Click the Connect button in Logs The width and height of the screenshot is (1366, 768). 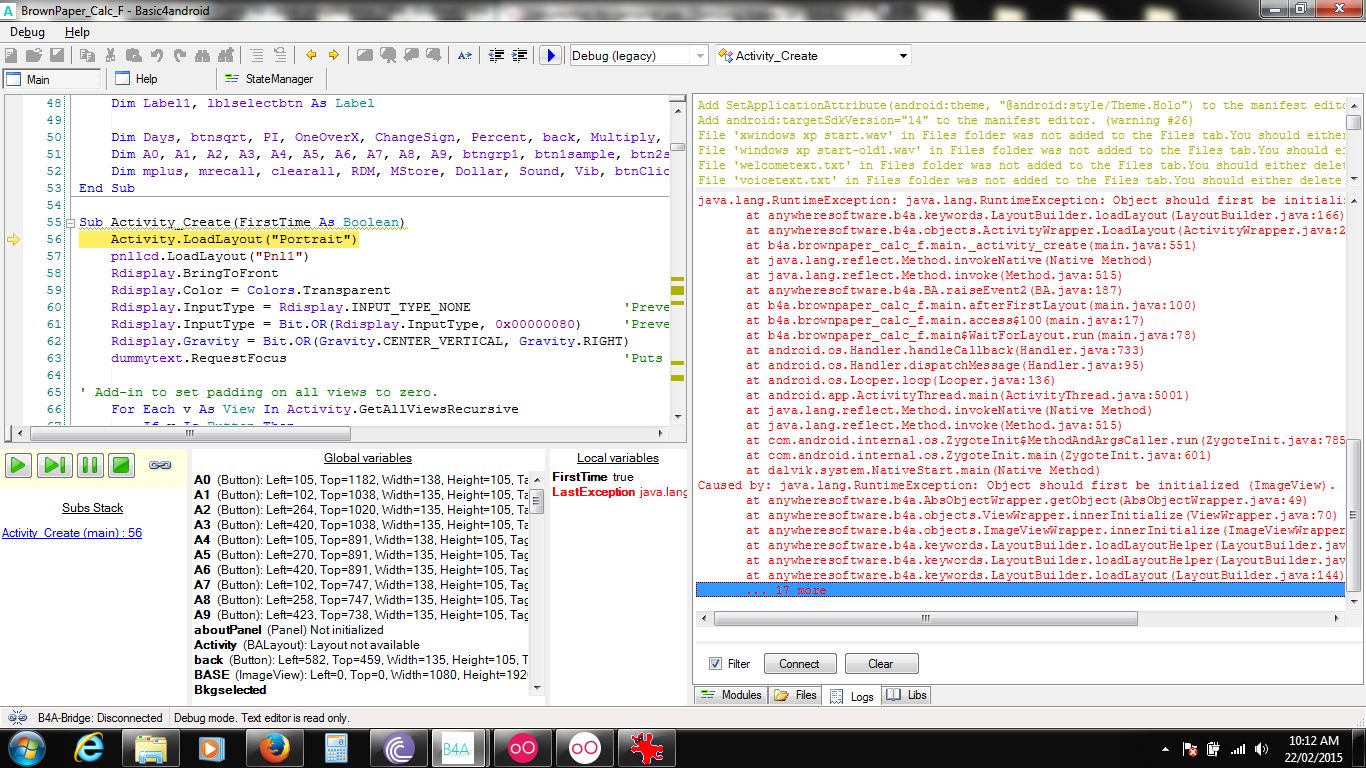point(799,664)
